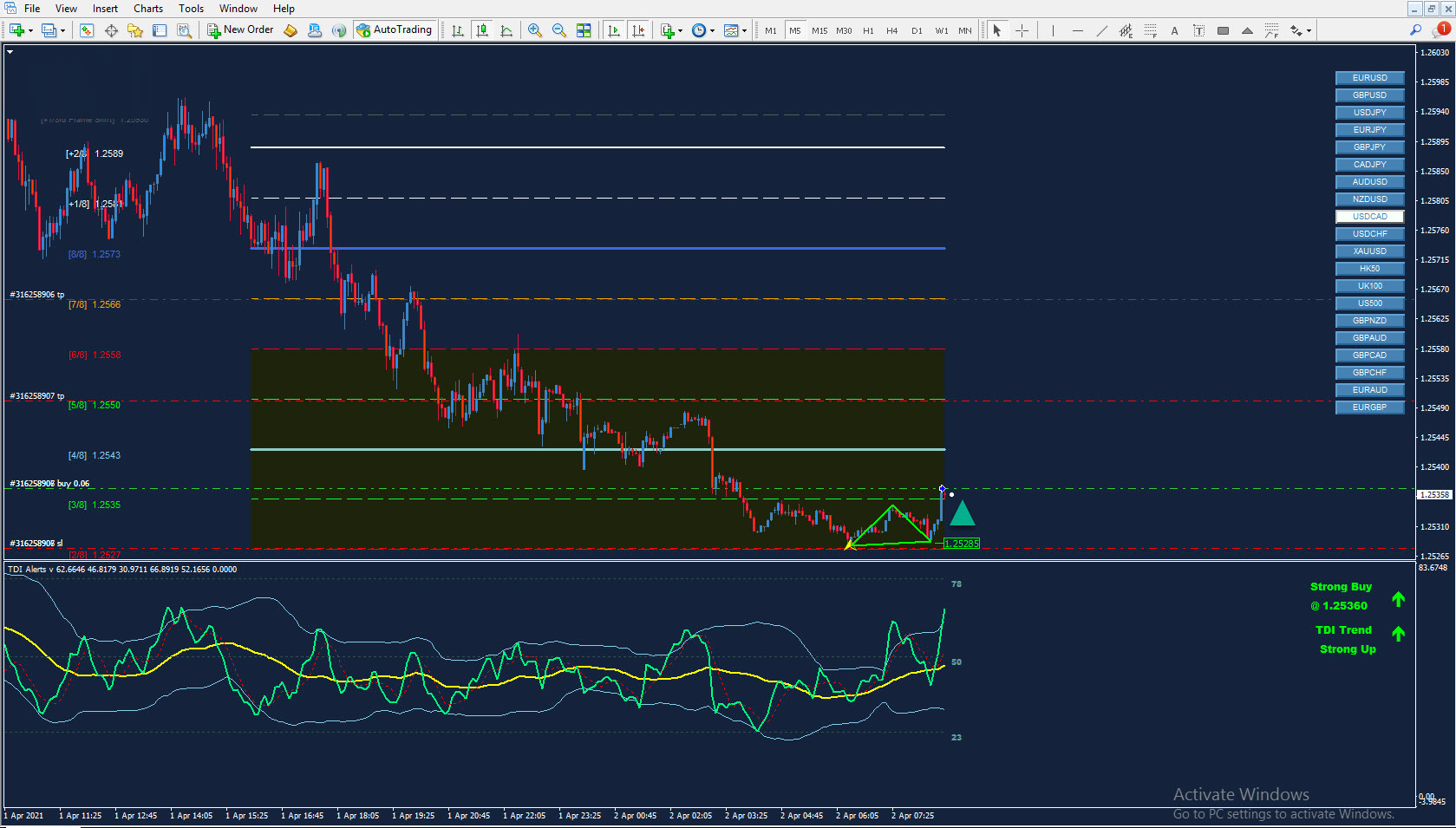The image size is (1456, 828).
Task: Select the Equidistant Channel tool
Action: tap(1126, 30)
